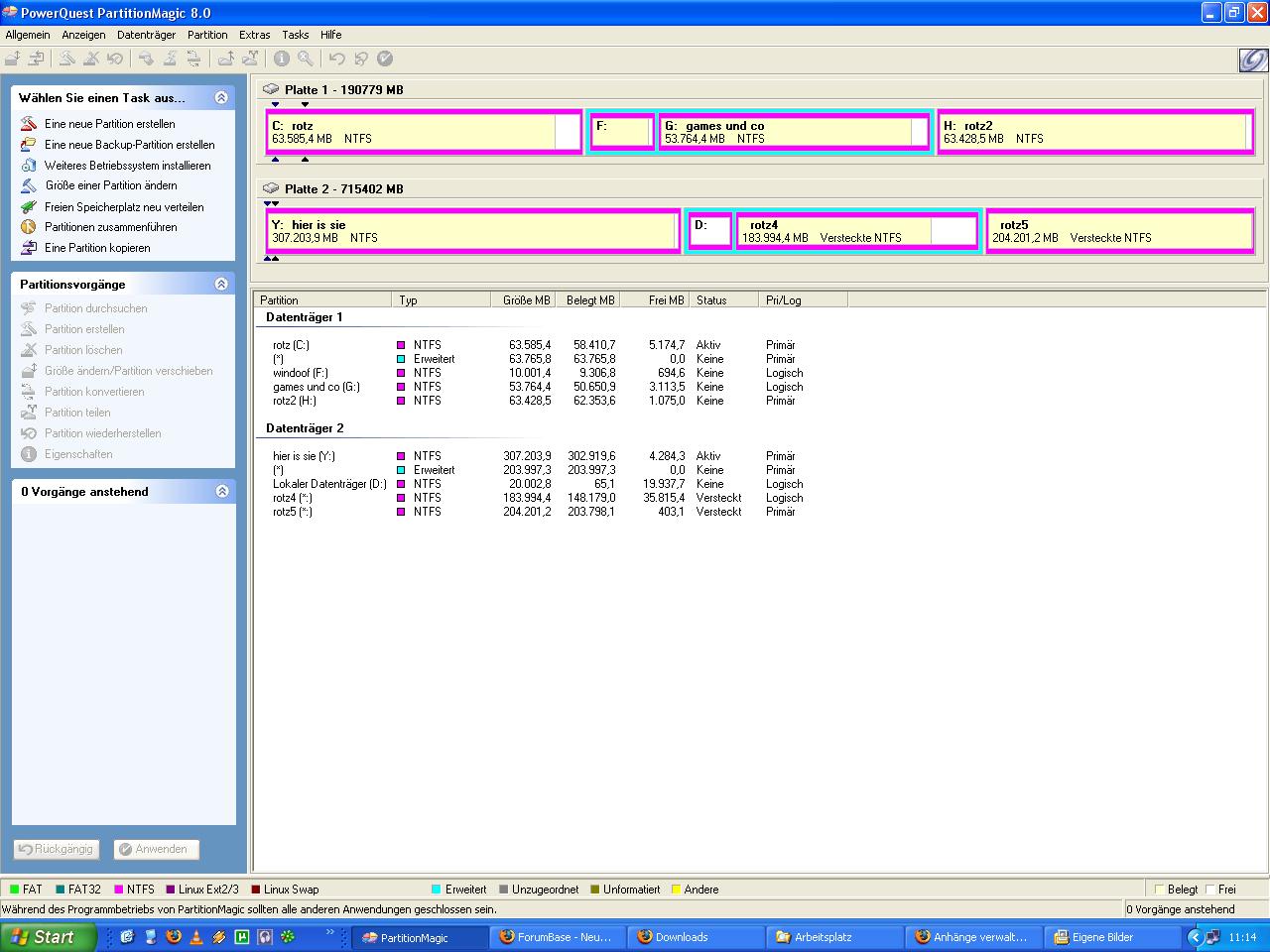The width and height of the screenshot is (1270, 952).
Task: Select the rotz5 hidden NTFS partition block
Action: (1120, 231)
